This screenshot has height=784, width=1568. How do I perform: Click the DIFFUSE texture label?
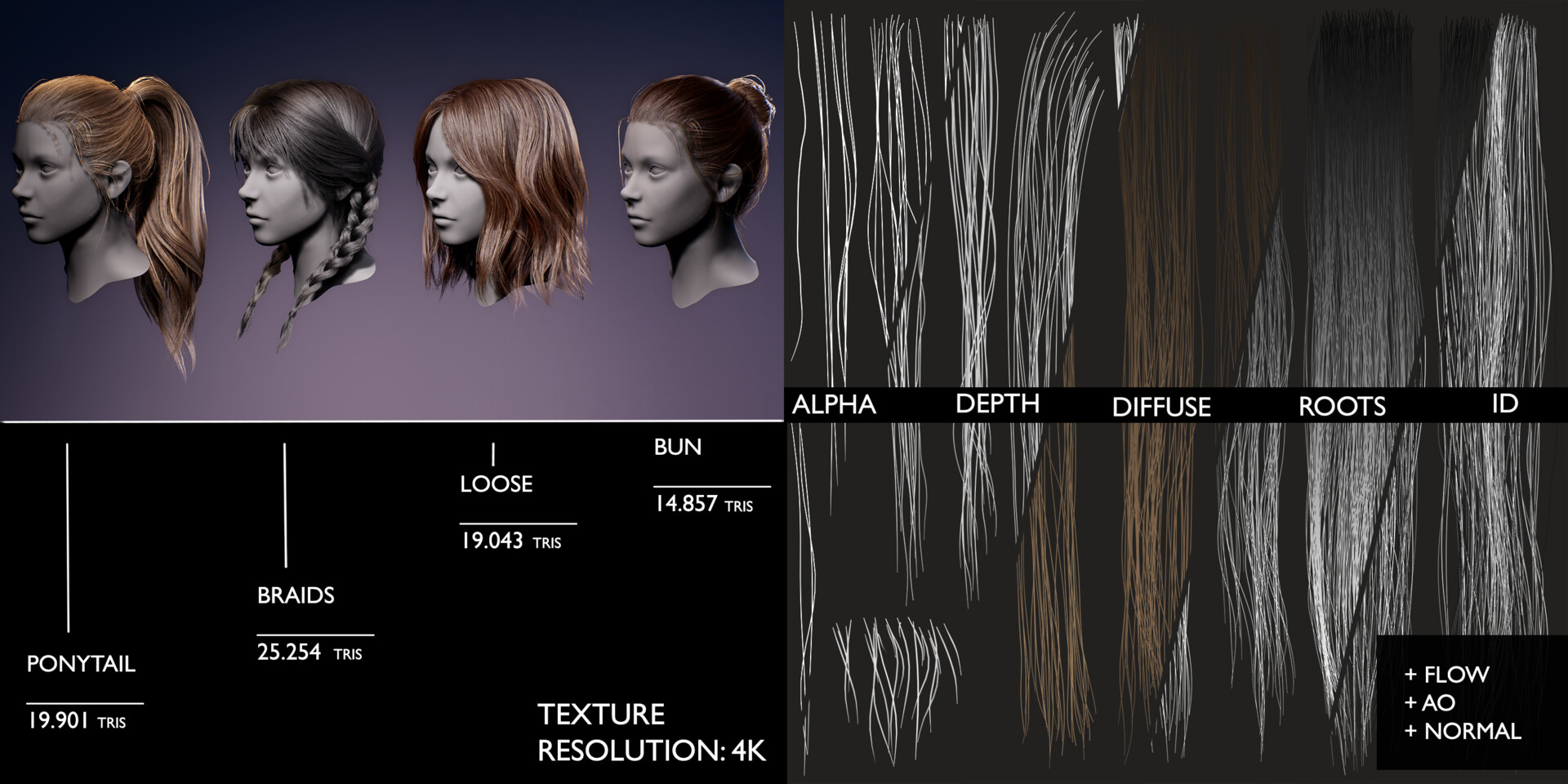(1161, 407)
